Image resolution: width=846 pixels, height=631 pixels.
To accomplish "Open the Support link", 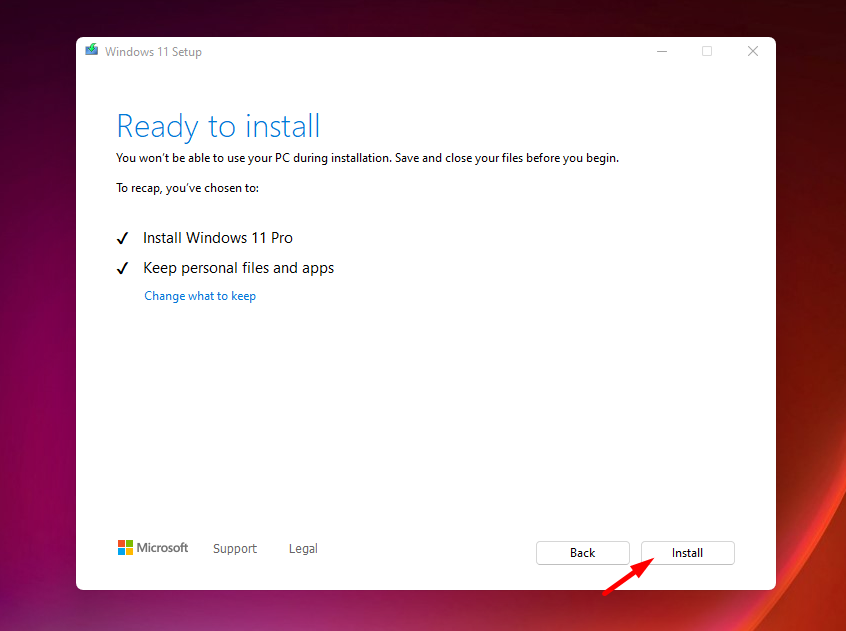I will 235,548.
